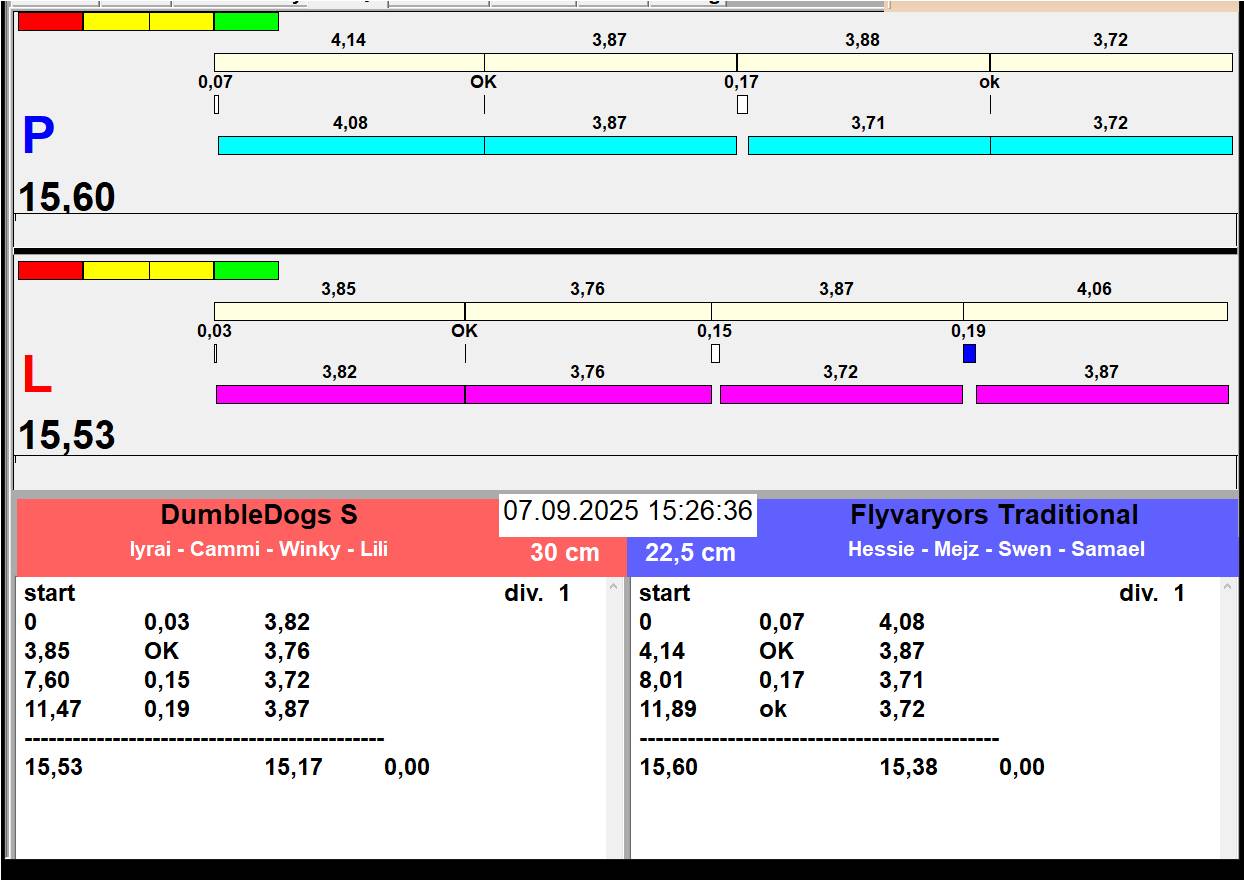1244x880 pixels.
Task: Click the 30 cm jump height
Action: coord(565,552)
